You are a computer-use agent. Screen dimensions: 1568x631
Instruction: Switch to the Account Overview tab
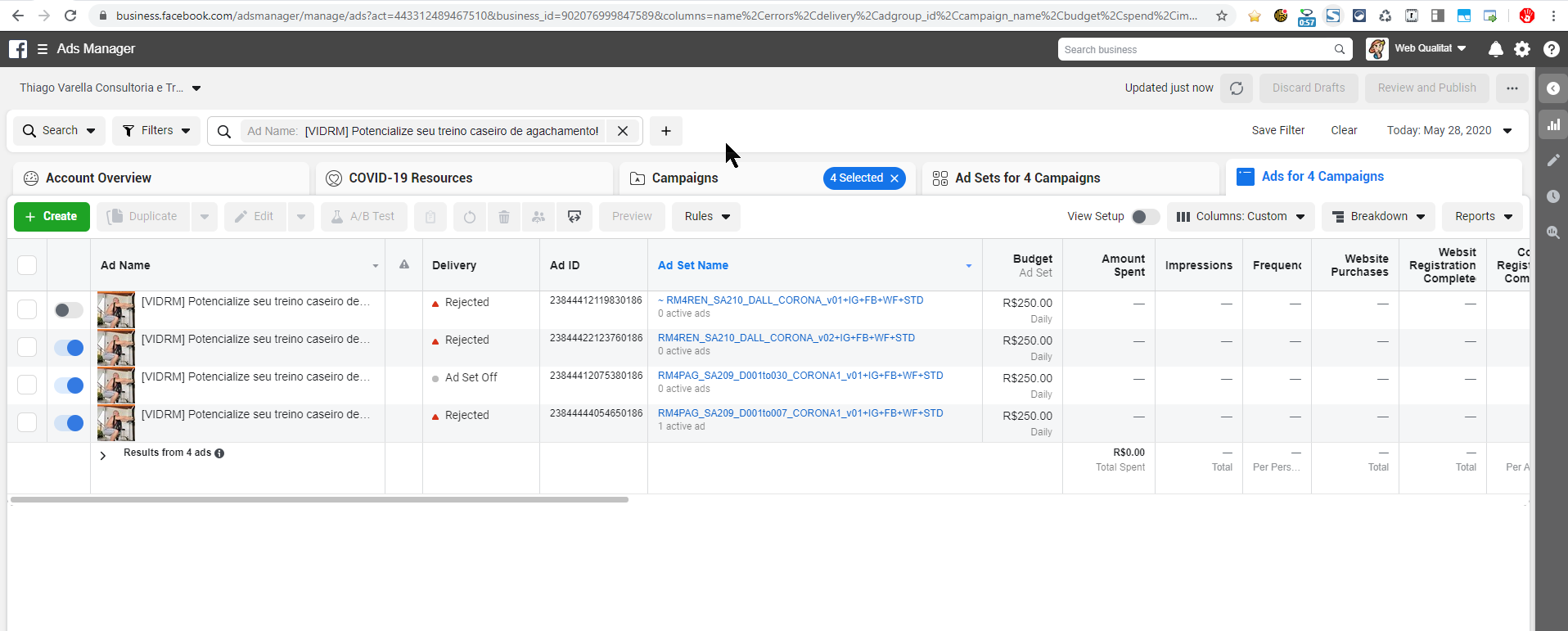pos(161,178)
